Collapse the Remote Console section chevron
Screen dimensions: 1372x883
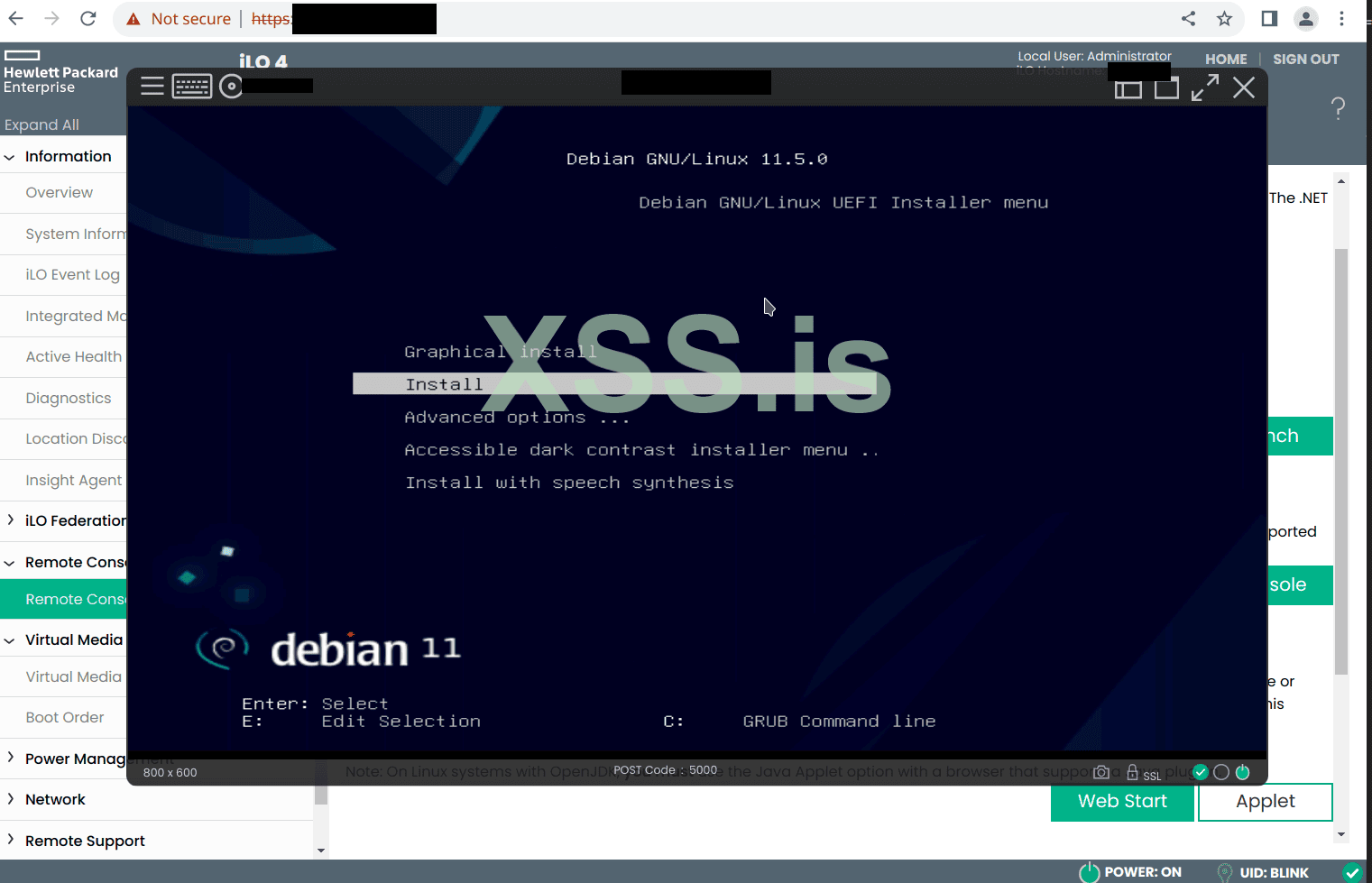tap(10, 563)
